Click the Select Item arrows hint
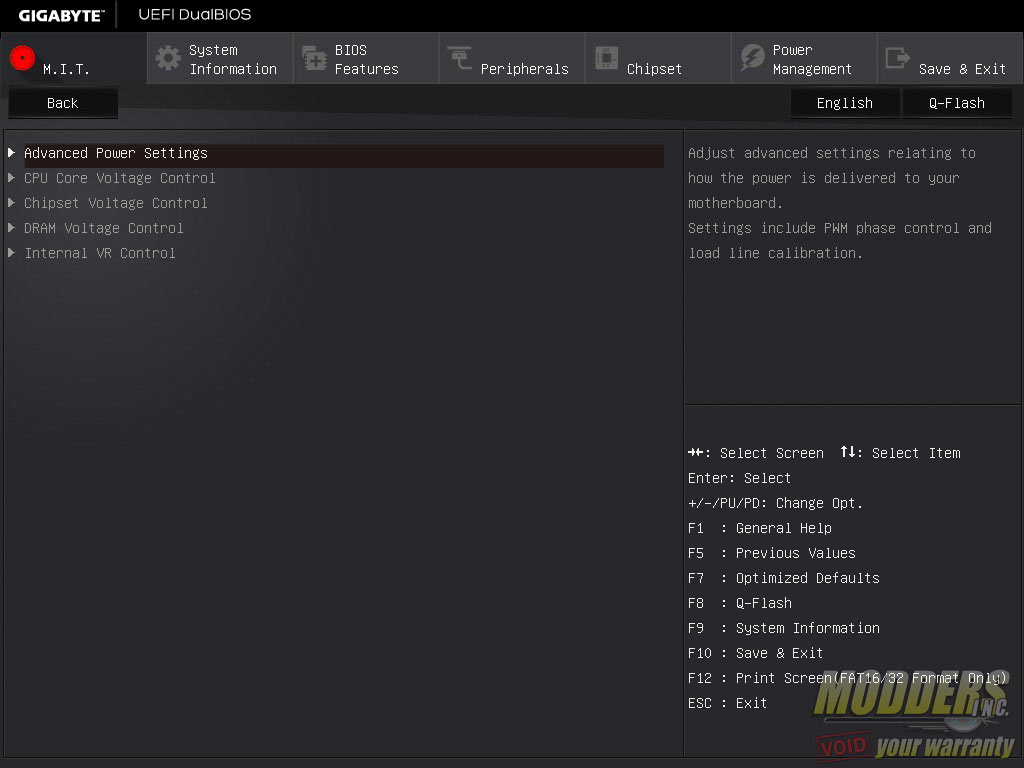 click(x=900, y=453)
